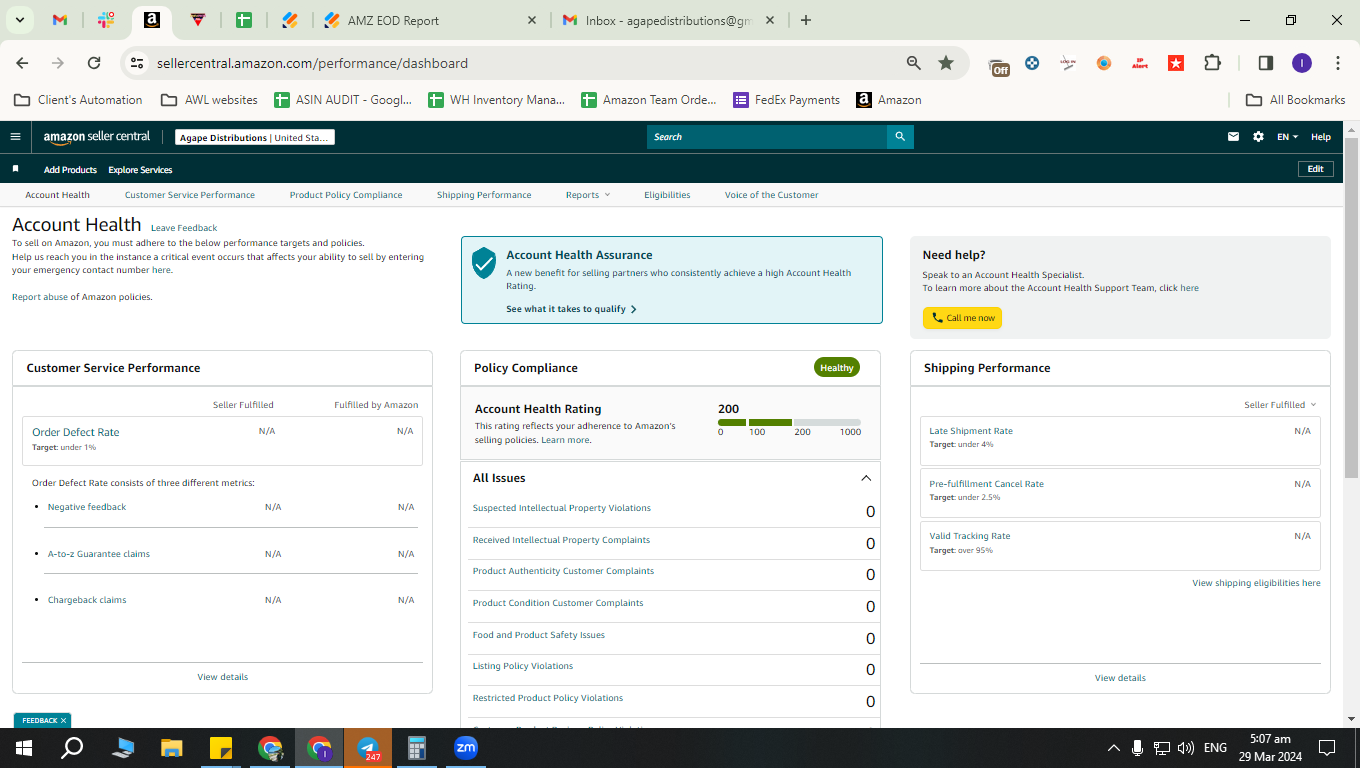
Task: Click the Edit button
Action: [x=1316, y=169]
